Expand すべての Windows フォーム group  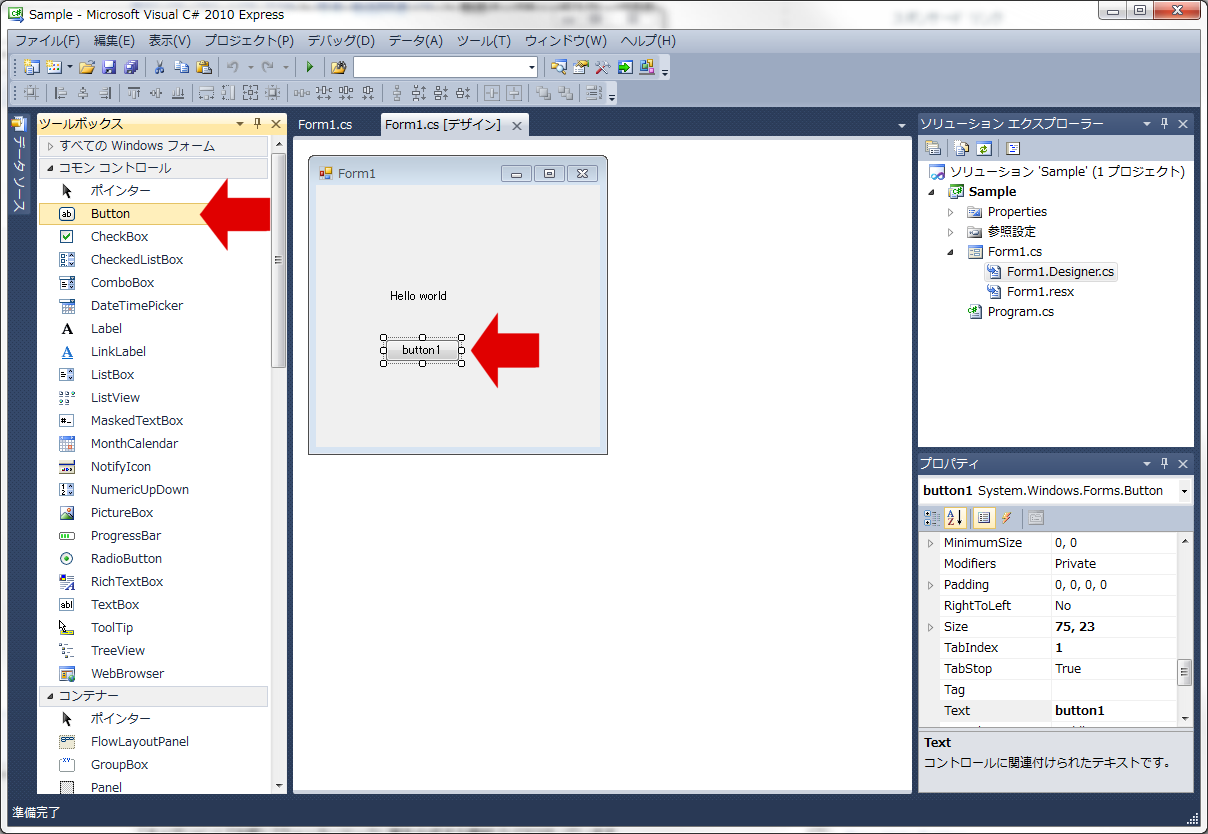click(49, 146)
